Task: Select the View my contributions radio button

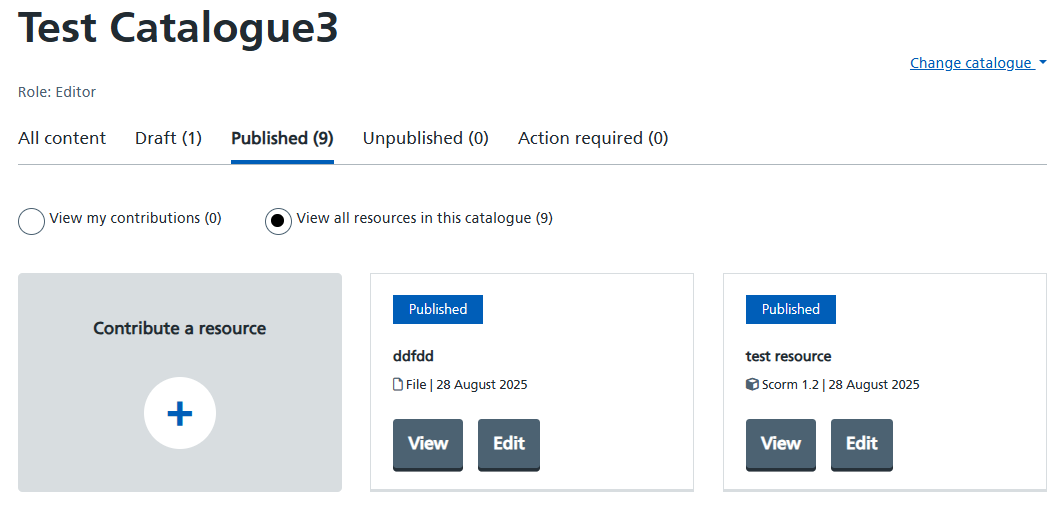Action: click(32, 221)
